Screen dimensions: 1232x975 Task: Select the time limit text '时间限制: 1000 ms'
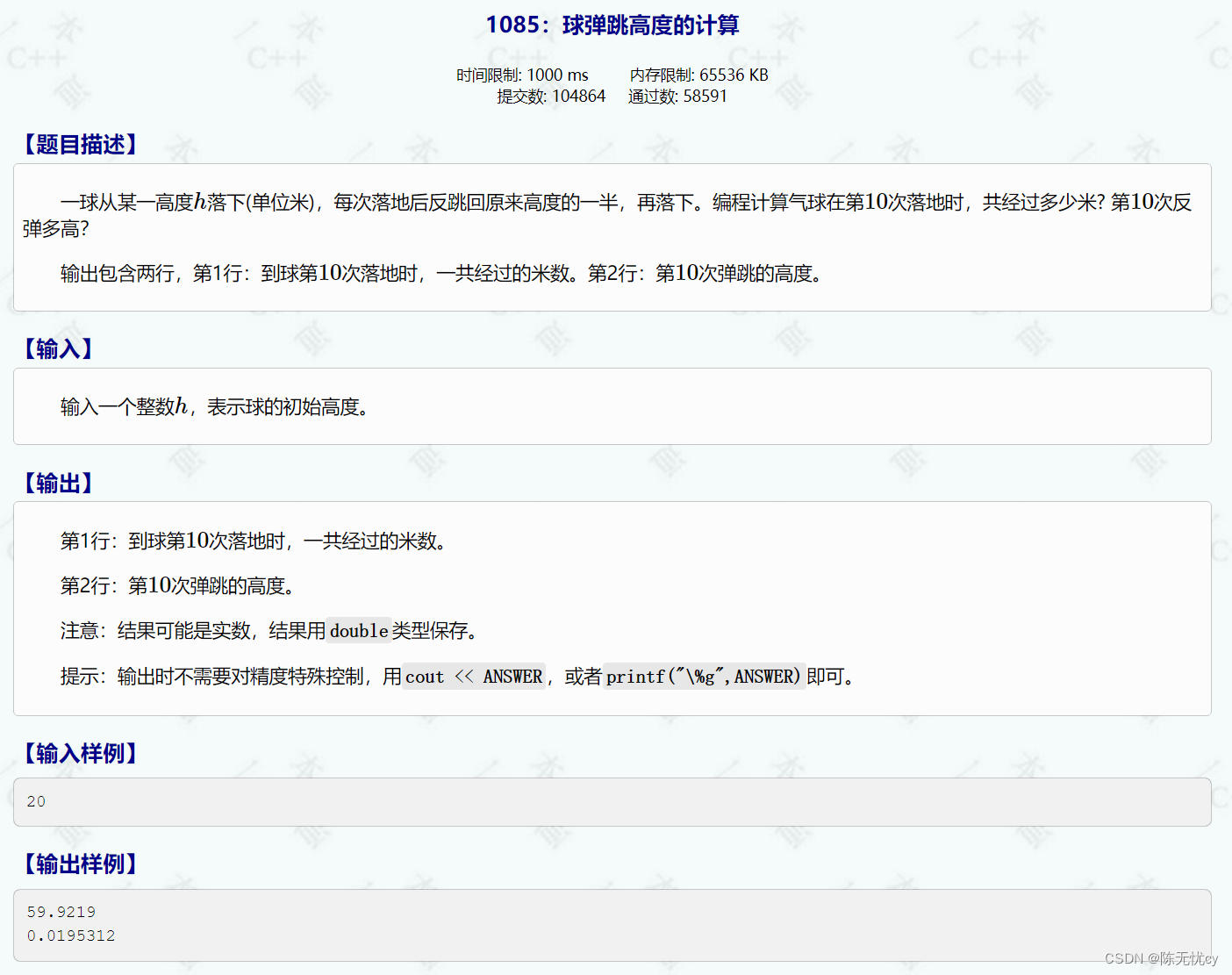522,75
